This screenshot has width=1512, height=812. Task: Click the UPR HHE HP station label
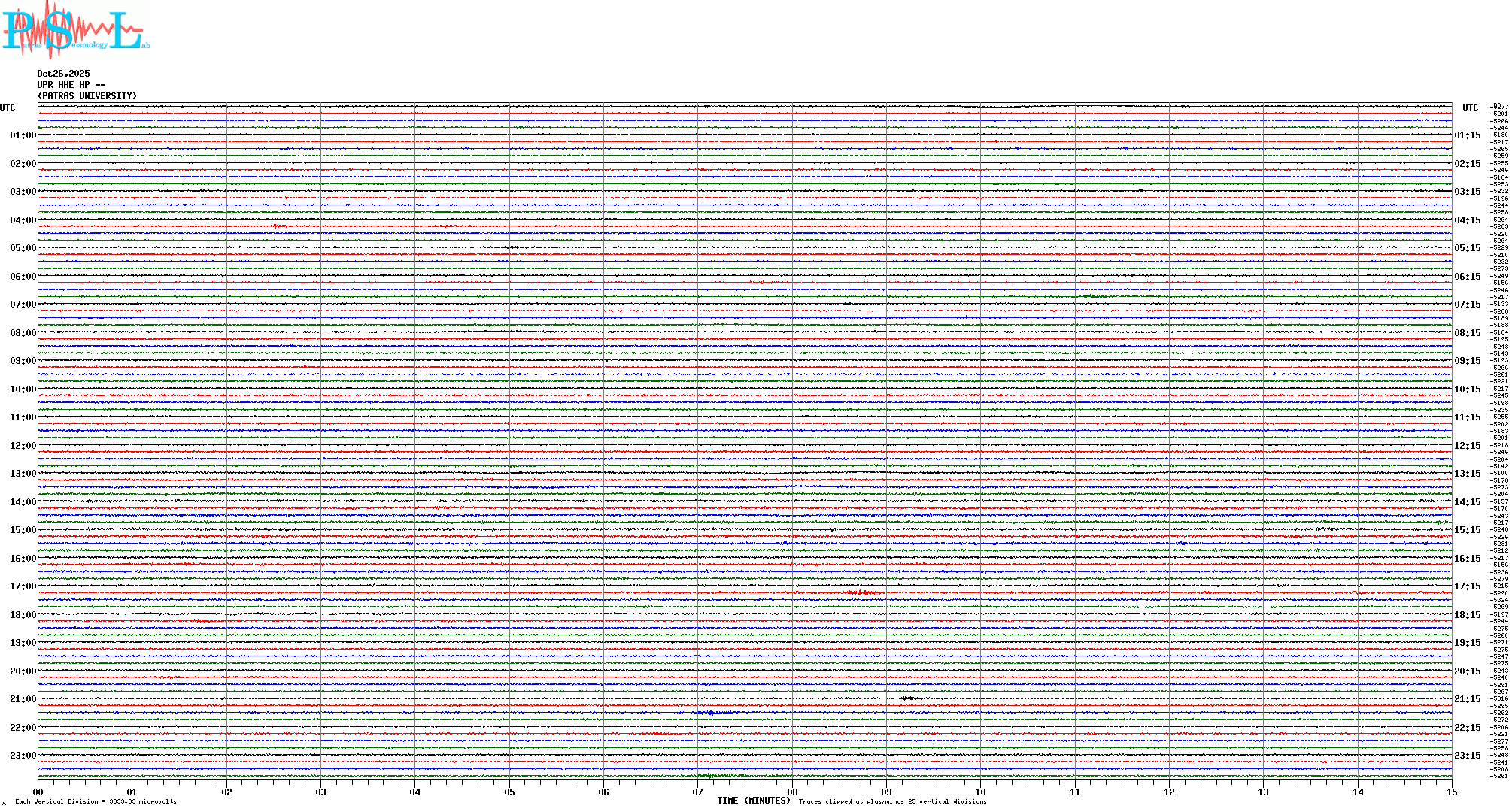[x=71, y=85]
